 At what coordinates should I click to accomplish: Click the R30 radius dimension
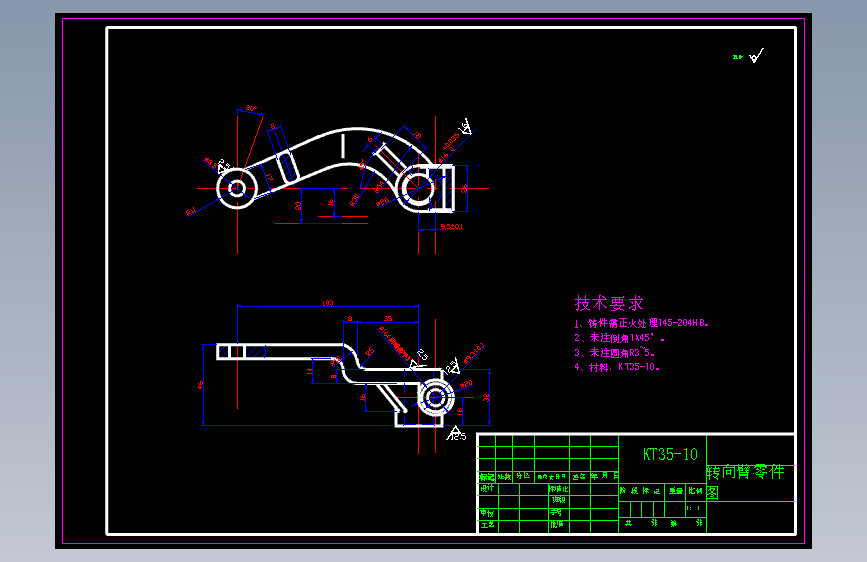(354, 199)
